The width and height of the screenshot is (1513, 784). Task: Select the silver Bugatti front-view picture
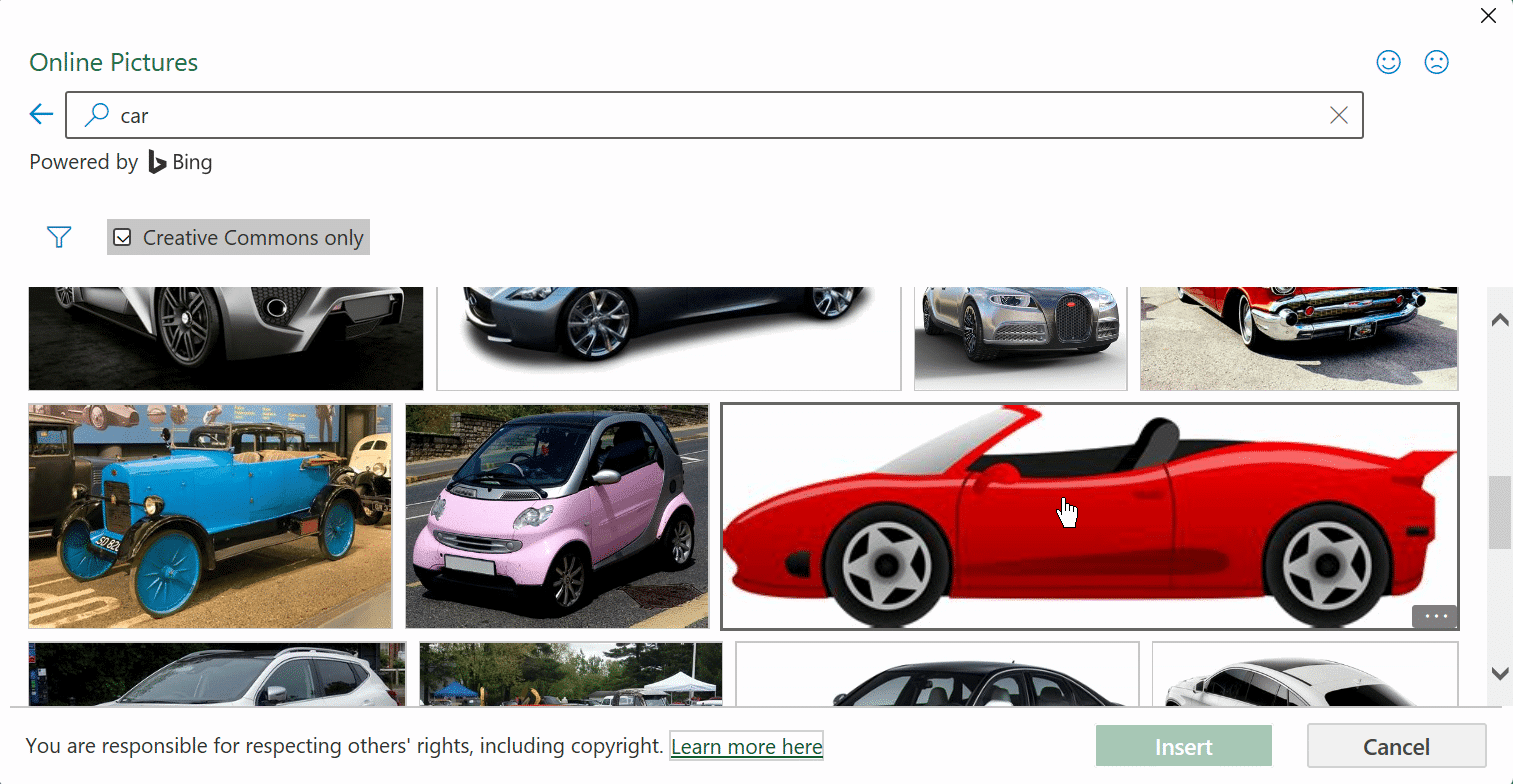pyautogui.click(x=1020, y=338)
